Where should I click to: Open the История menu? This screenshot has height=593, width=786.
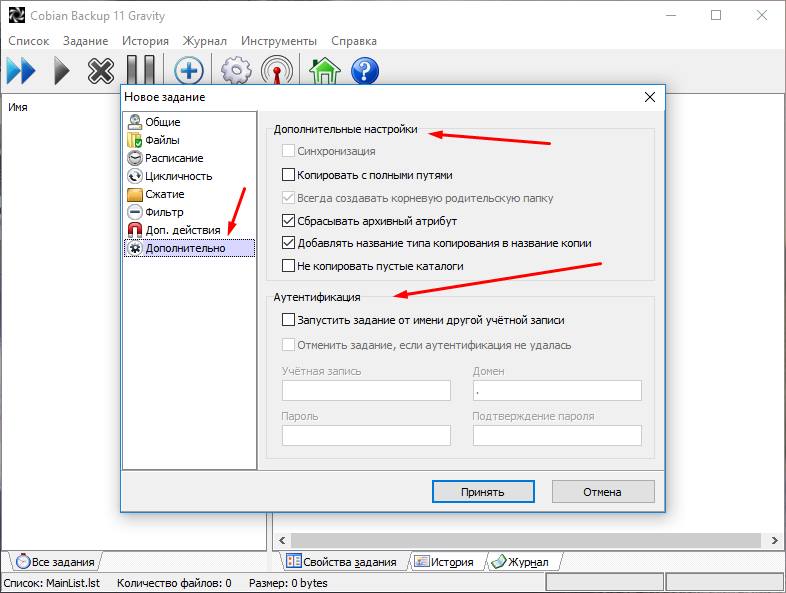click(145, 41)
